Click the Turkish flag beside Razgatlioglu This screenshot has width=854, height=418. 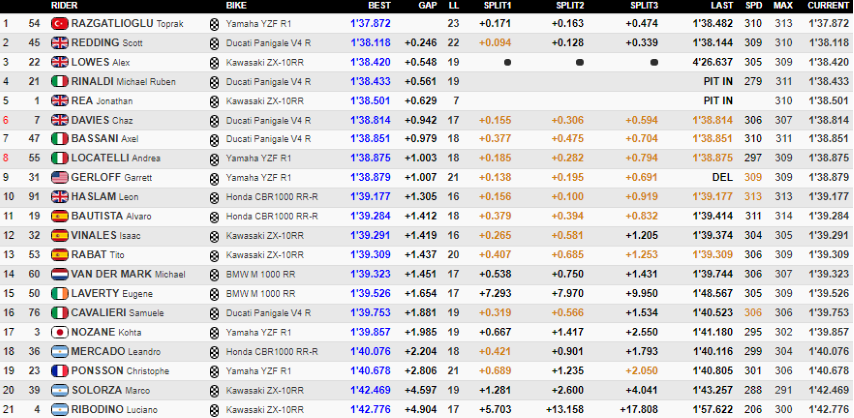[x=59, y=23]
